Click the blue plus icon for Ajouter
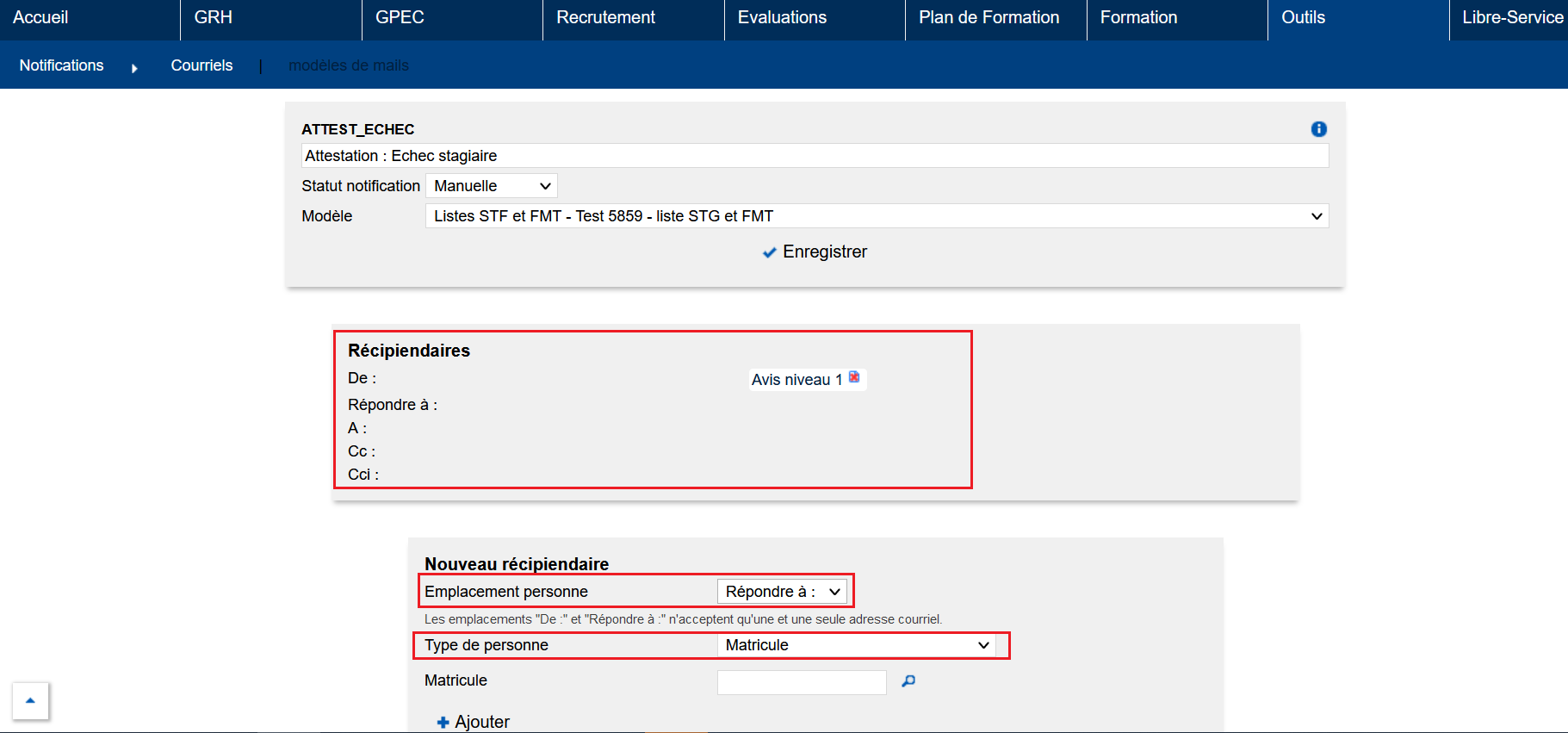1568x733 pixels. [x=443, y=723]
